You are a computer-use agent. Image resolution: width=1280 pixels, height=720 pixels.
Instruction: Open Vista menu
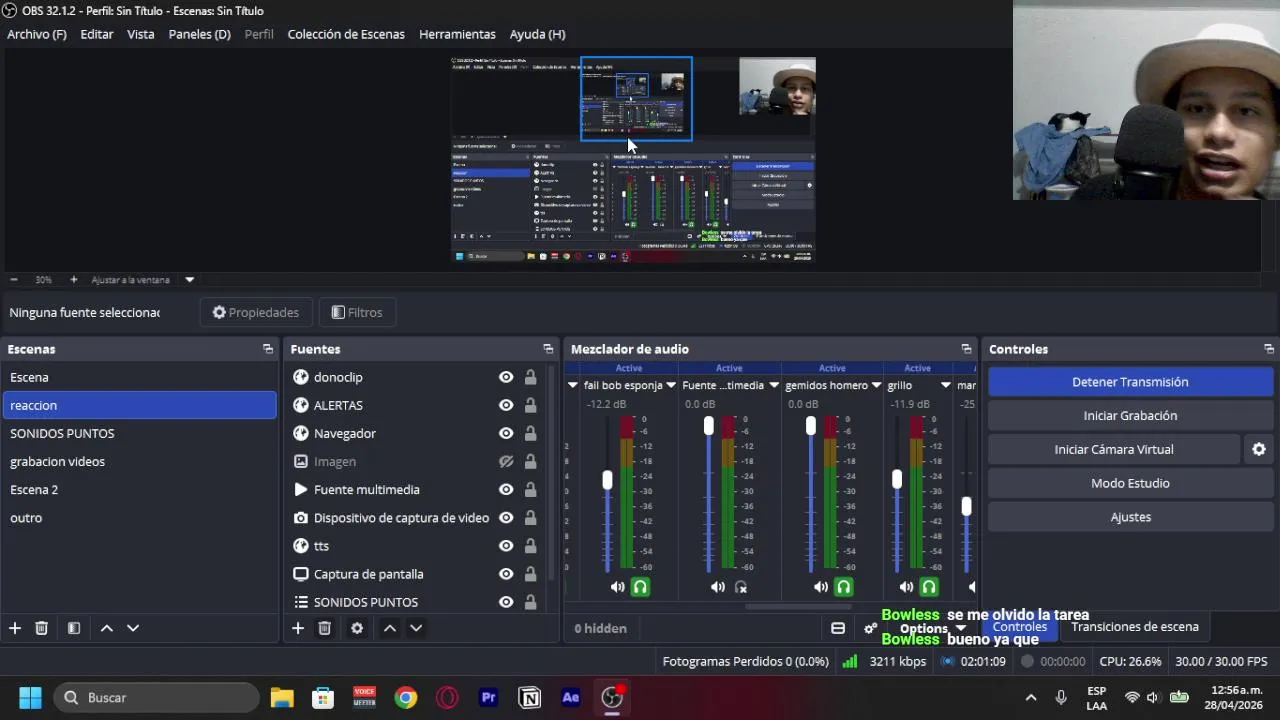click(141, 34)
